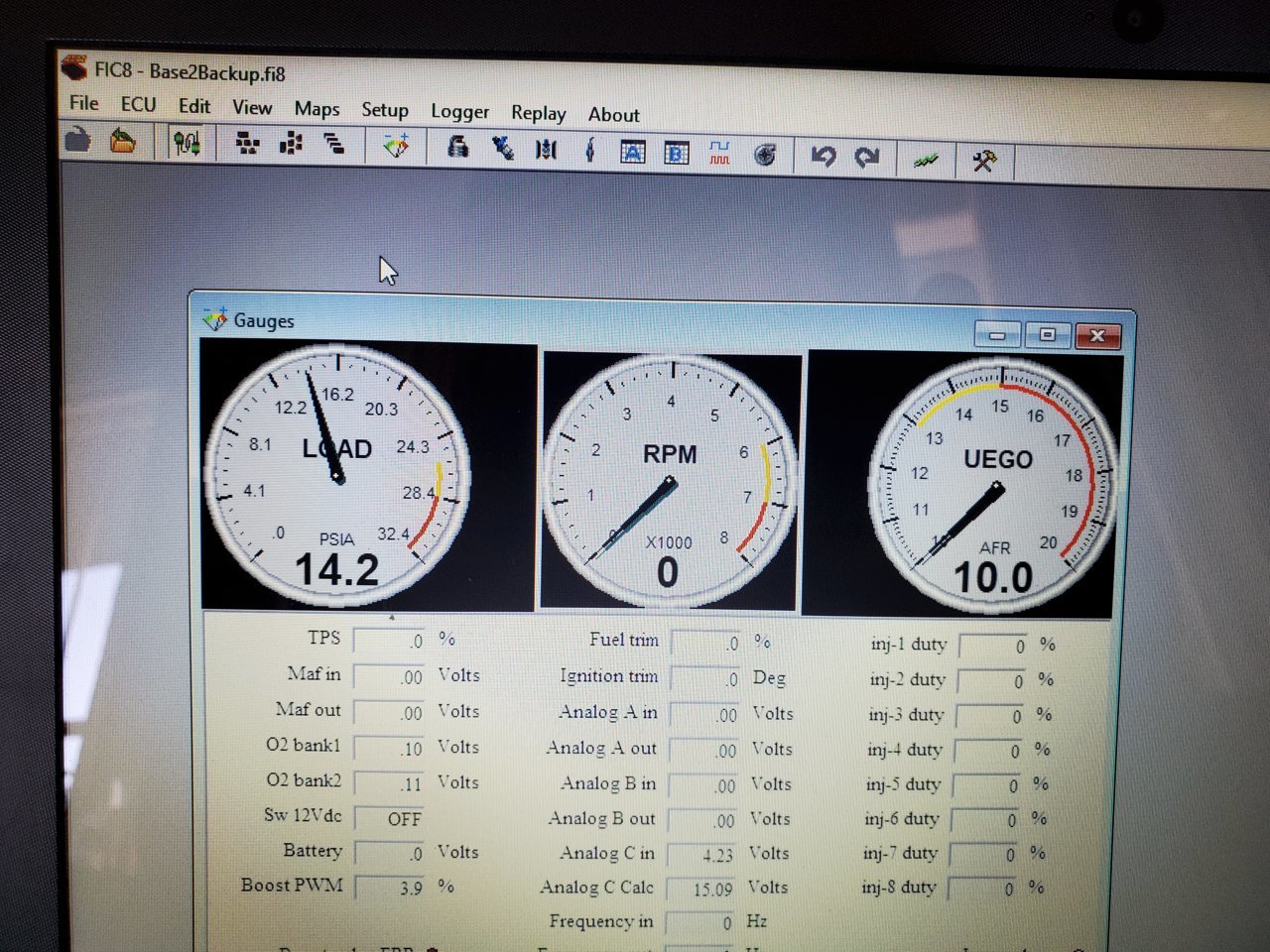The image size is (1270, 952).
Task: Open the ECU menu
Action: click(138, 104)
